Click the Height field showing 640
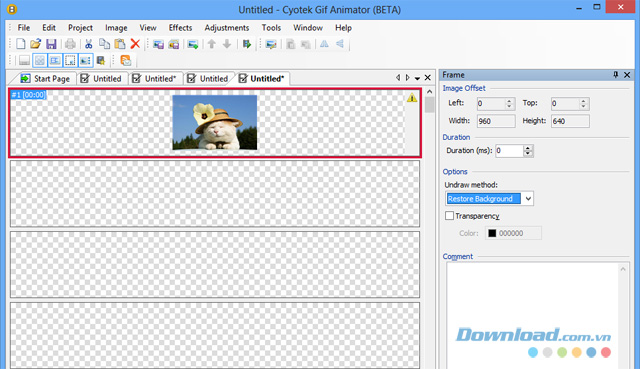The width and height of the screenshot is (640, 369). click(570, 121)
